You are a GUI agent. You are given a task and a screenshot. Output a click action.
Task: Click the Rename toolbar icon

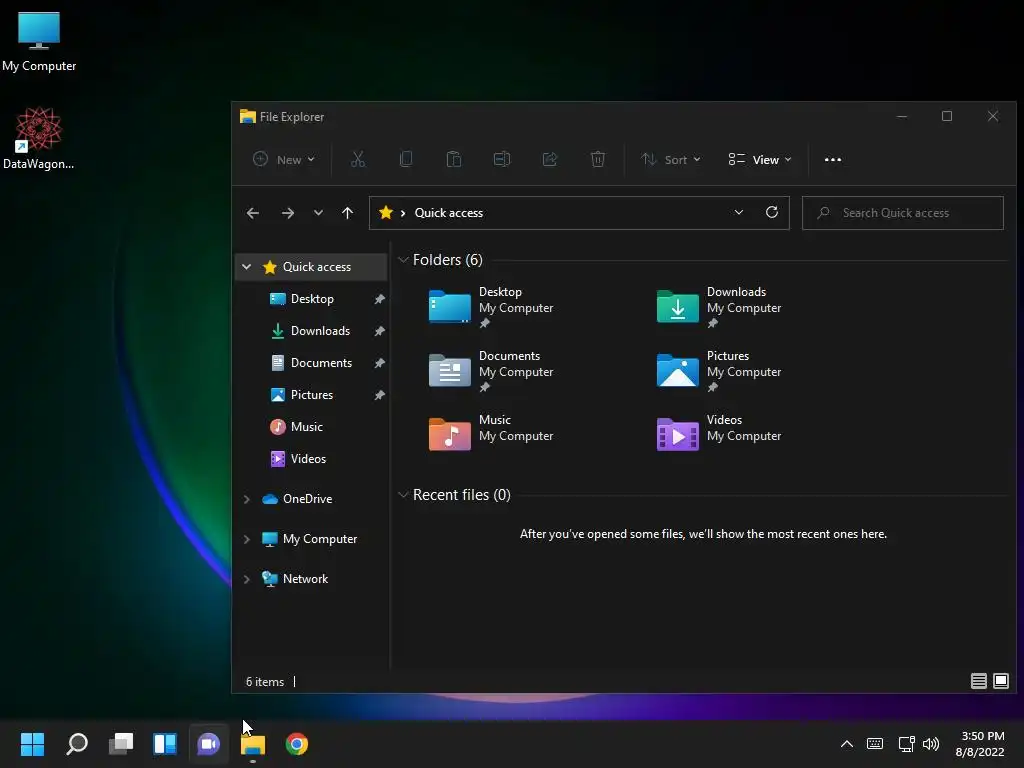(502, 159)
